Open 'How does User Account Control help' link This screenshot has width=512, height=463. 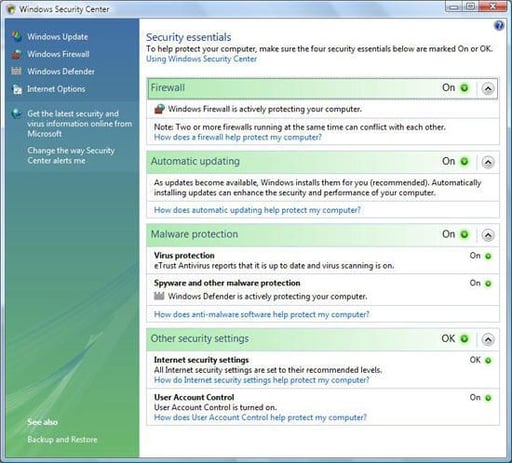coord(260,417)
